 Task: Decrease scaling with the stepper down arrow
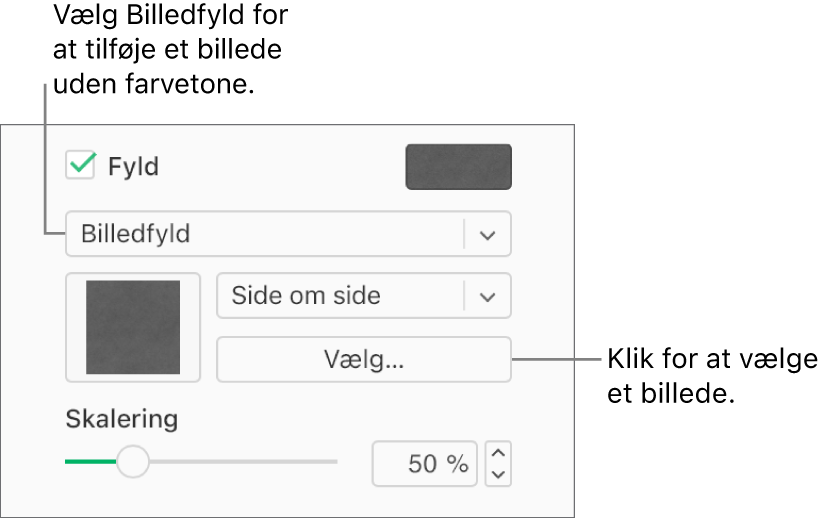pos(499,475)
